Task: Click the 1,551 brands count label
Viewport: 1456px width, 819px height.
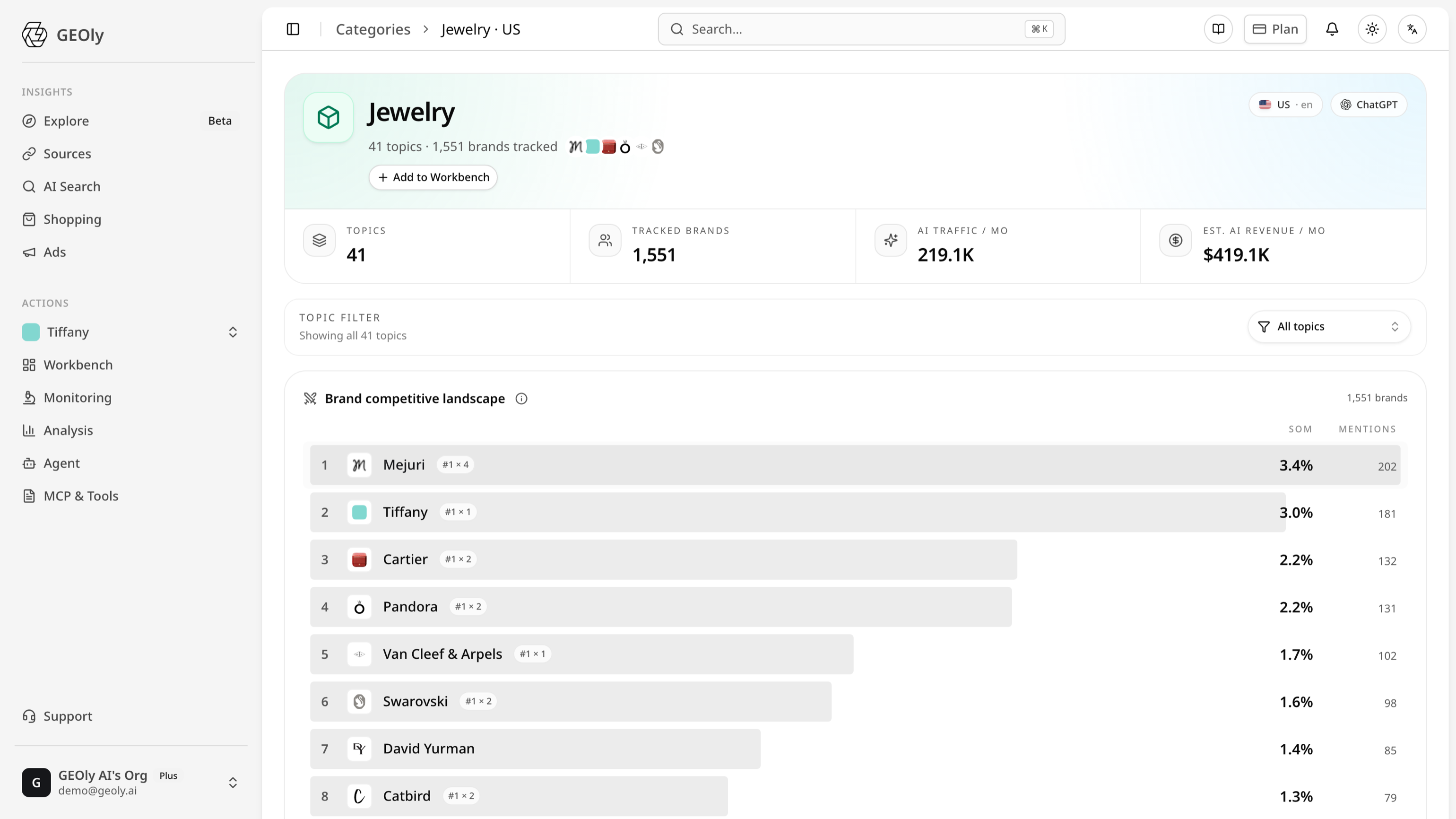Action: (x=1377, y=398)
